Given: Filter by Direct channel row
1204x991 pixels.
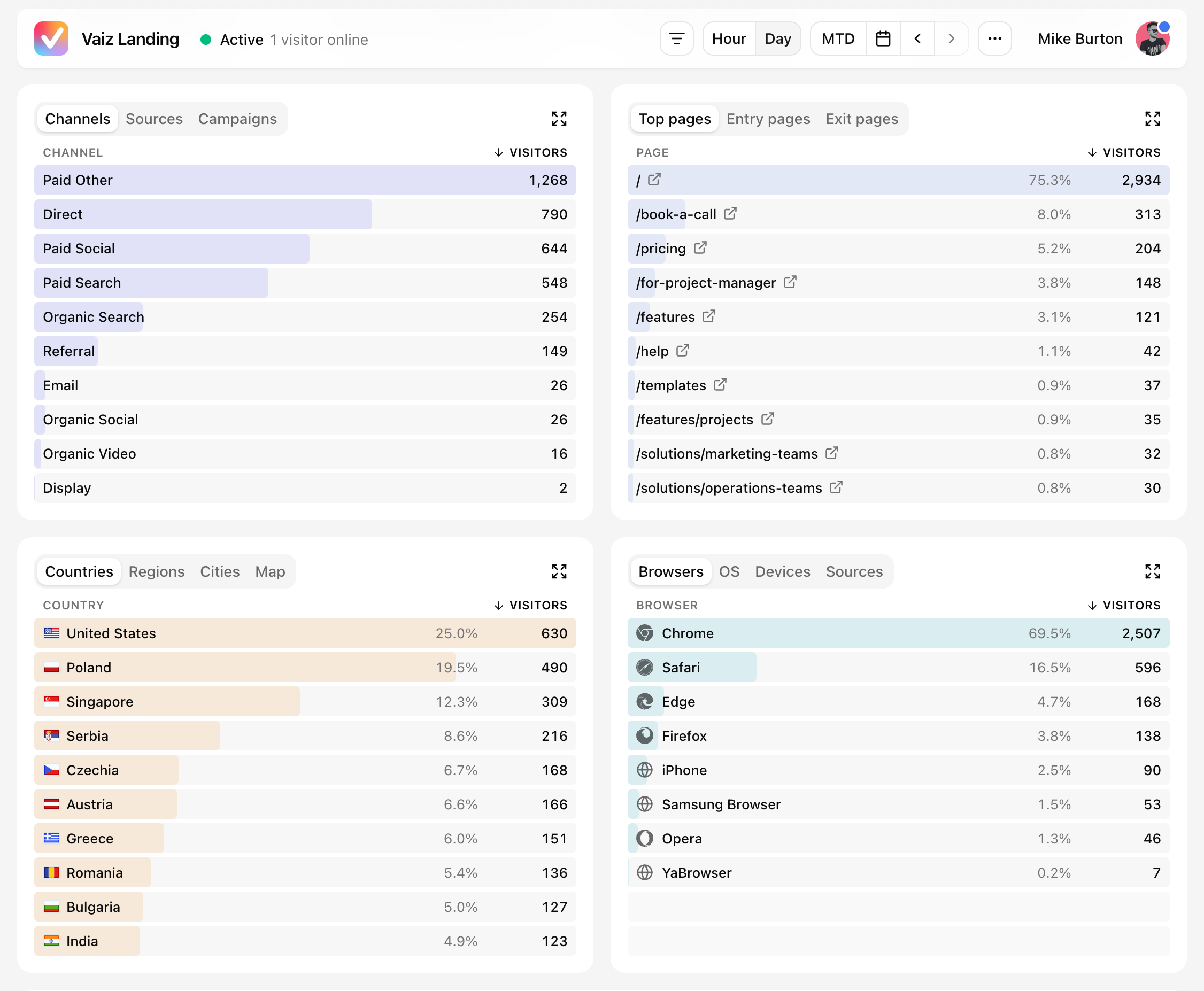Looking at the screenshot, I should point(305,214).
